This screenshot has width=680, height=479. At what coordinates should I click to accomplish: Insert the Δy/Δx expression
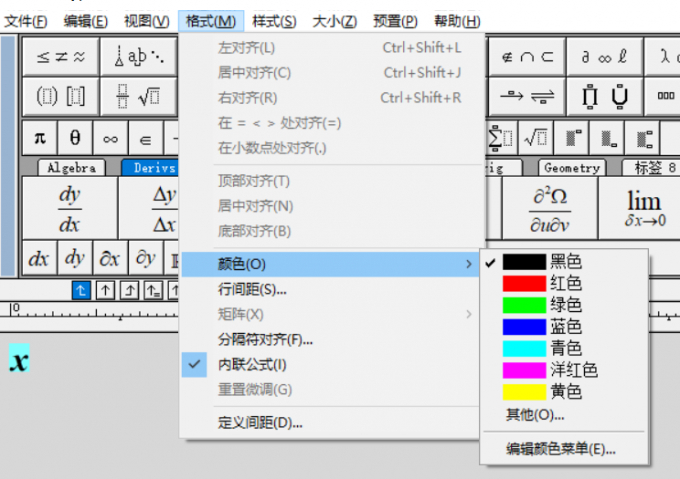149,208
